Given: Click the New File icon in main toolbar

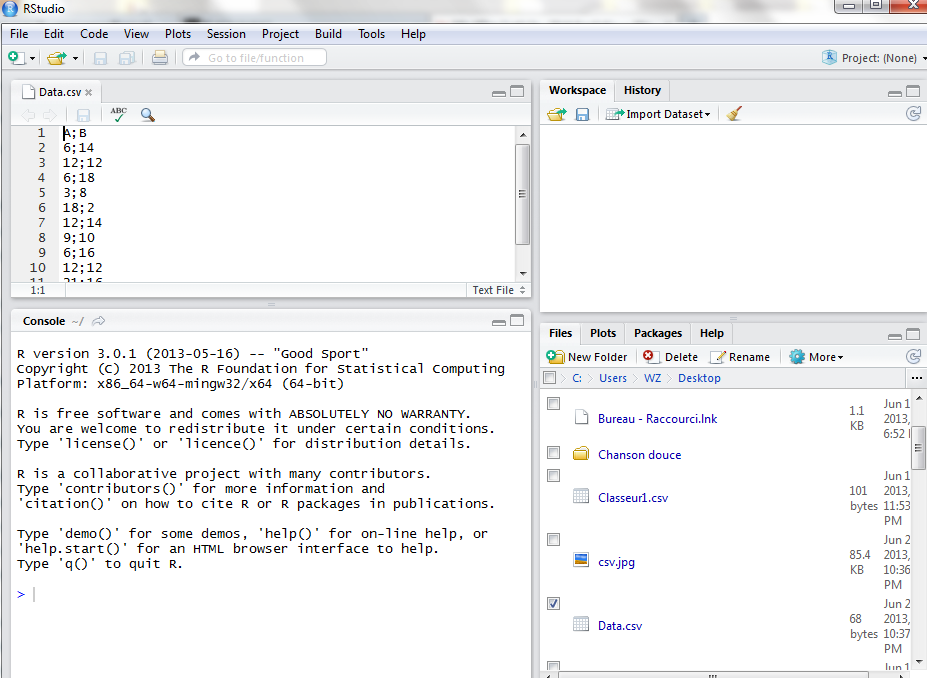Looking at the screenshot, I should [16, 58].
